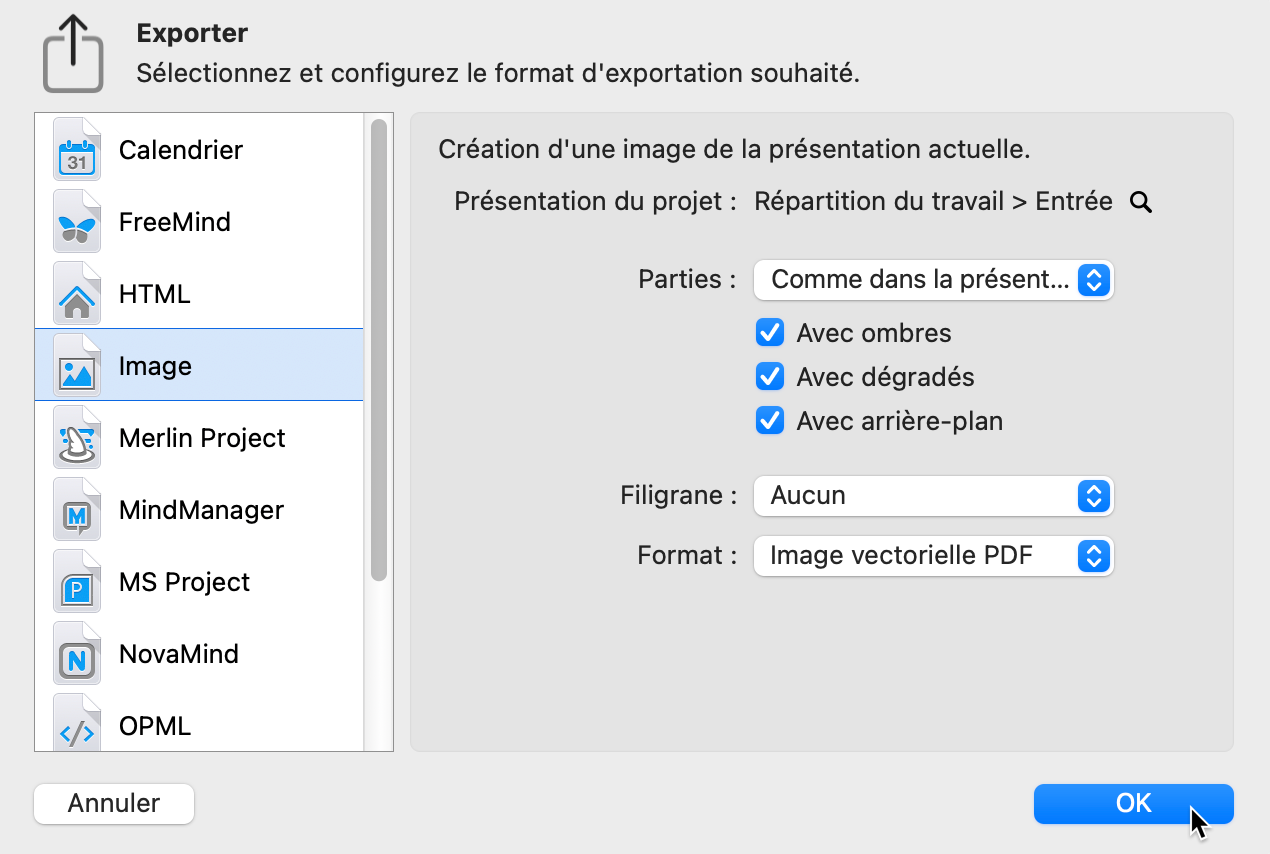The image size is (1270, 854).
Task: Open the Format dropdown showing Image vectorielle PDF
Action: click(933, 556)
